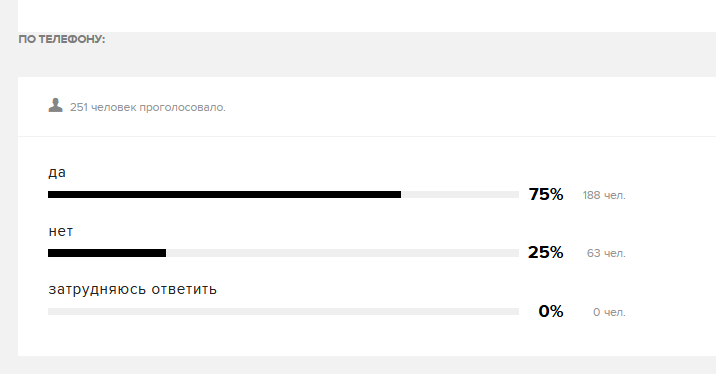Click the grey page margin on the left
Image resolution: width=716 pixels, height=374 pixels.
coord(9,187)
